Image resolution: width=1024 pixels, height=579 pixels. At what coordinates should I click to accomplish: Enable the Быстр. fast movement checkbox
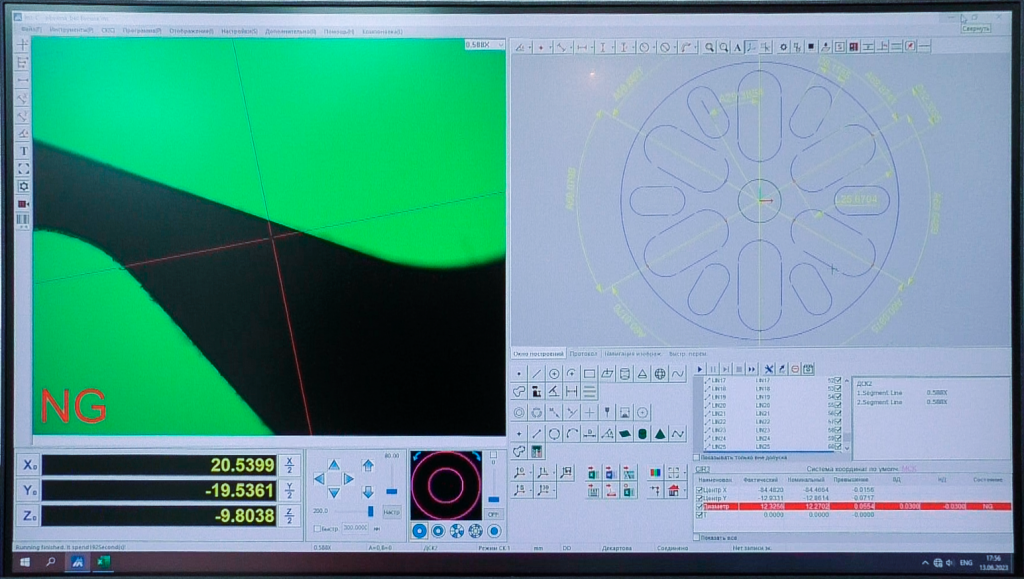coord(317,529)
